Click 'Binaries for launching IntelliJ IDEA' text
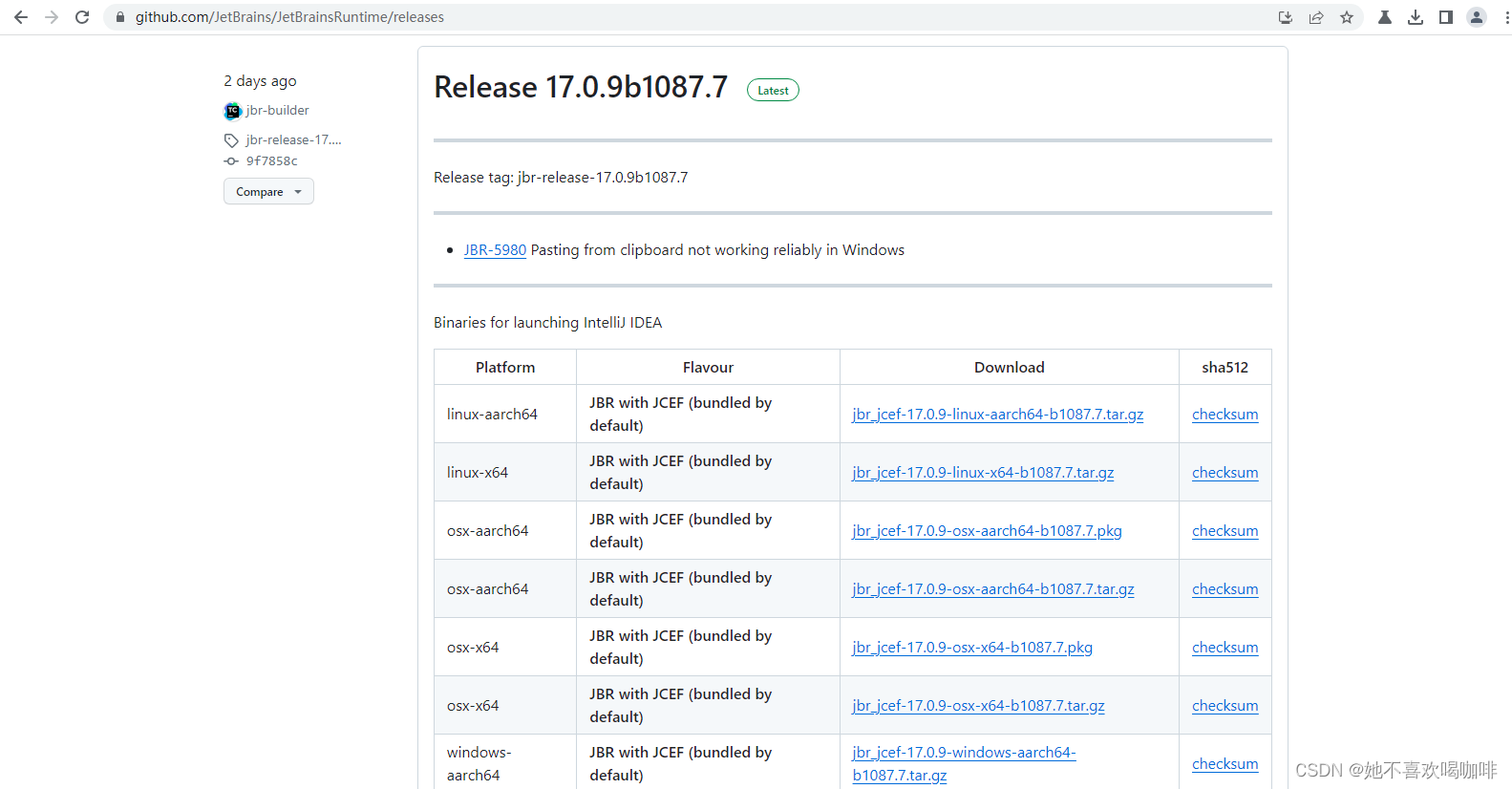The height and width of the screenshot is (789, 1512). pyautogui.click(x=548, y=323)
